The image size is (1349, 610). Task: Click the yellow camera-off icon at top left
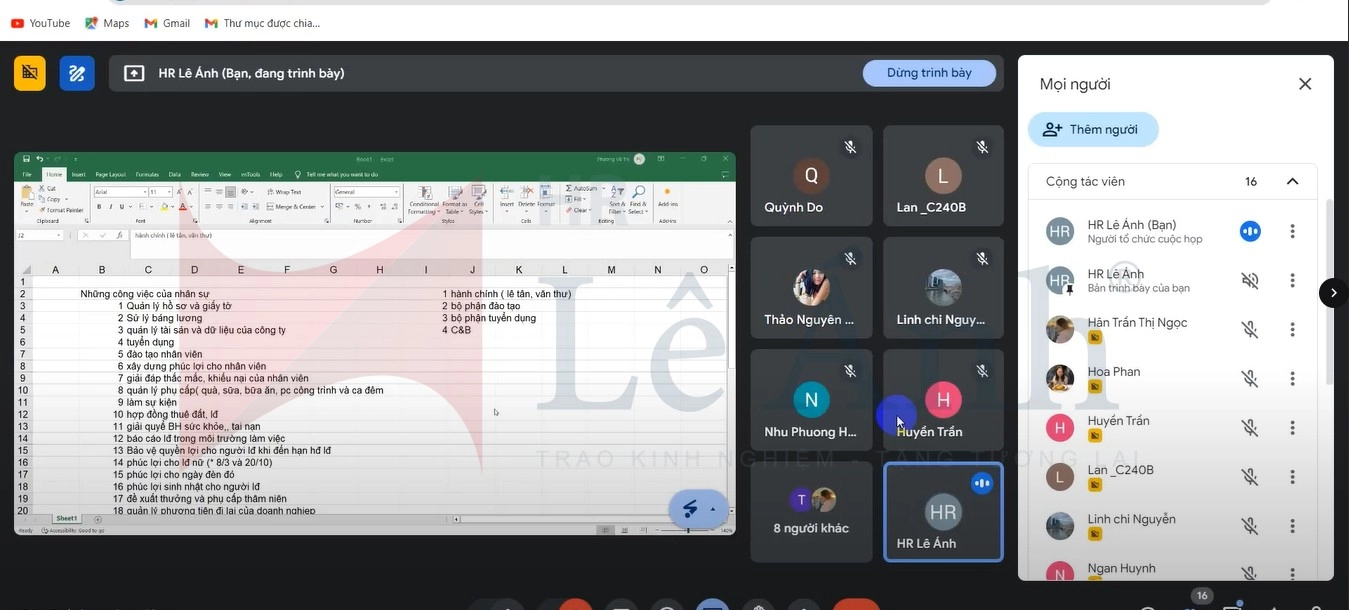coord(30,73)
